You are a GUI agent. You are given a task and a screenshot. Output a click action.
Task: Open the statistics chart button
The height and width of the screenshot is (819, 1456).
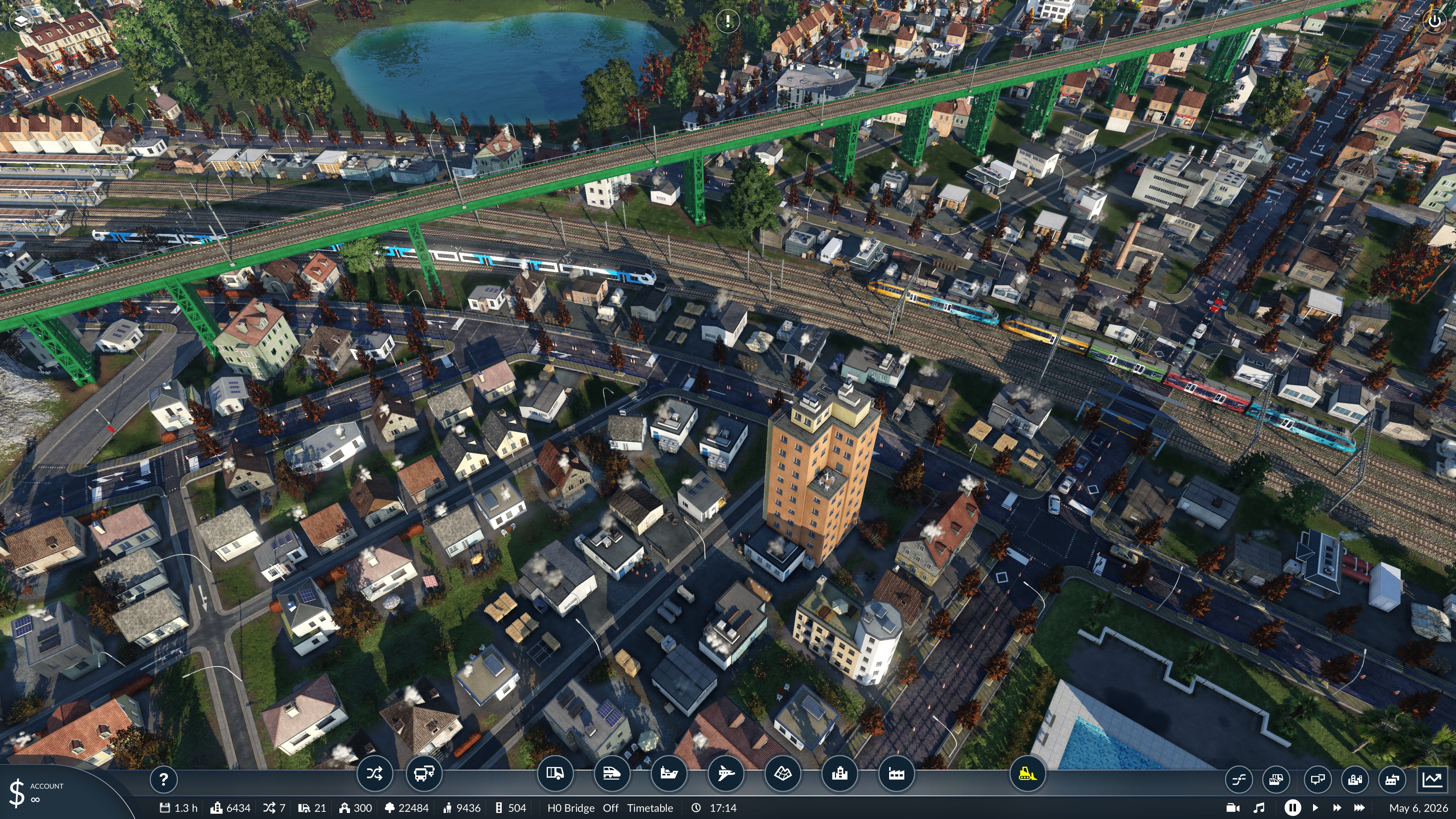click(x=1432, y=780)
